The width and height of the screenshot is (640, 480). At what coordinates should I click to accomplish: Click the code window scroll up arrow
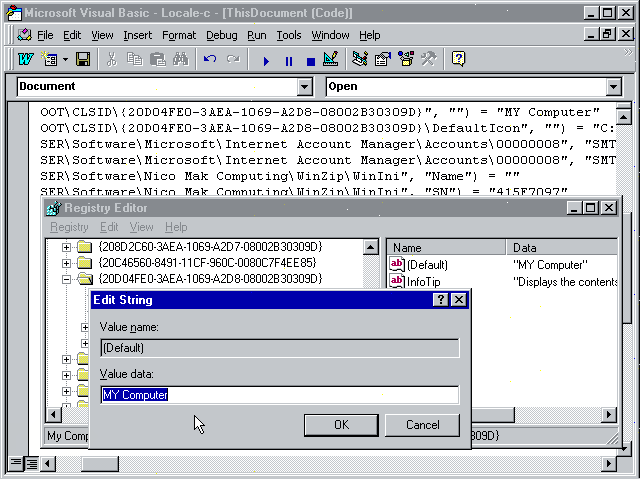click(623, 118)
